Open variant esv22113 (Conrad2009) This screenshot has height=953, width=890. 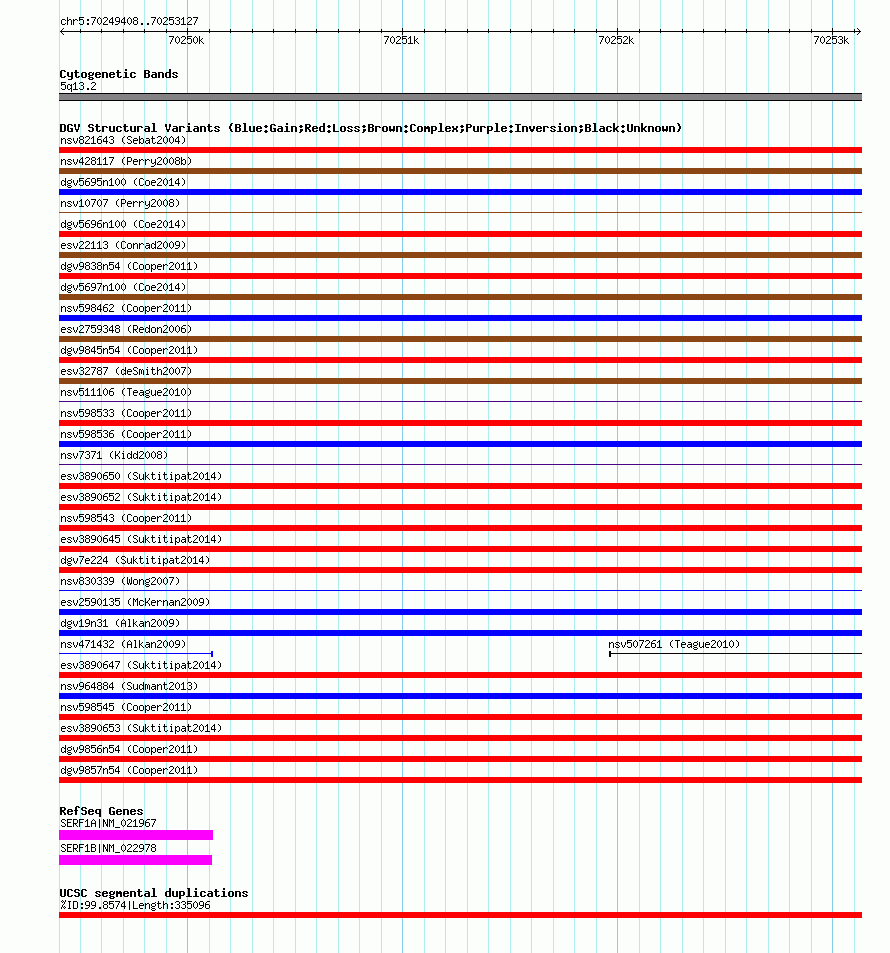tap(123, 246)
